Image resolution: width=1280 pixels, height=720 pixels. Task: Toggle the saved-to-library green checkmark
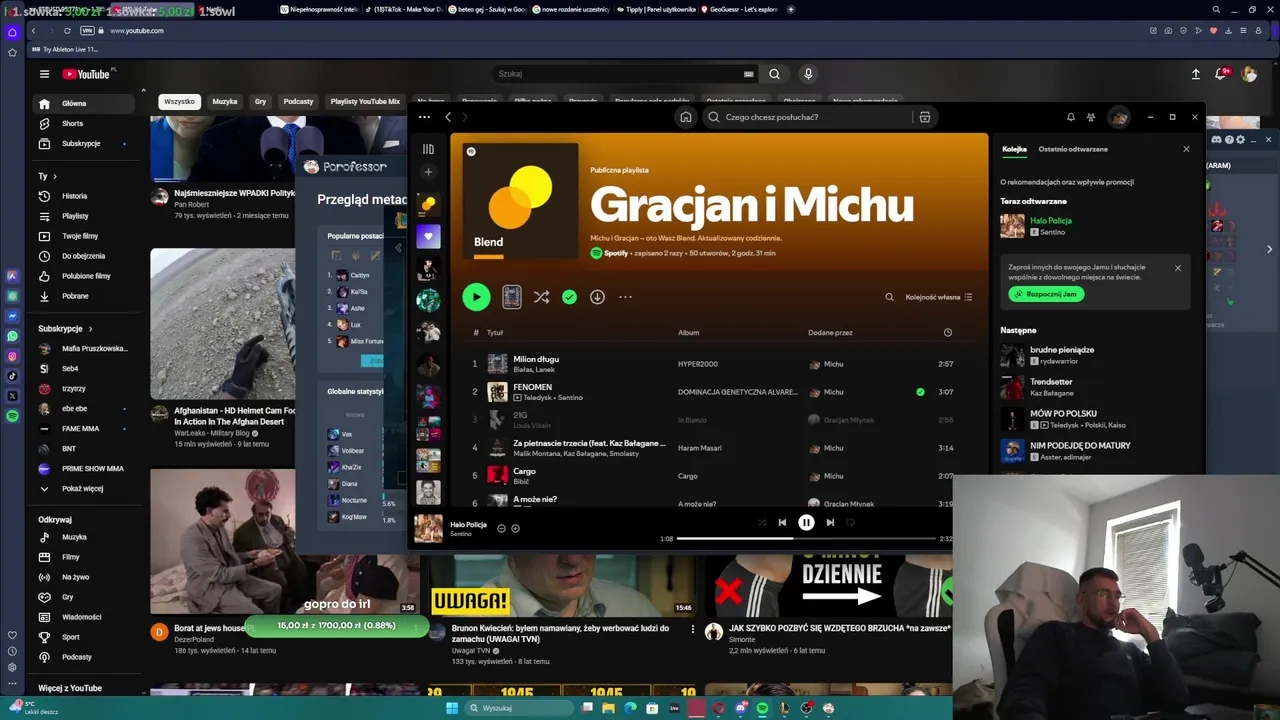(x=569, y=297)
